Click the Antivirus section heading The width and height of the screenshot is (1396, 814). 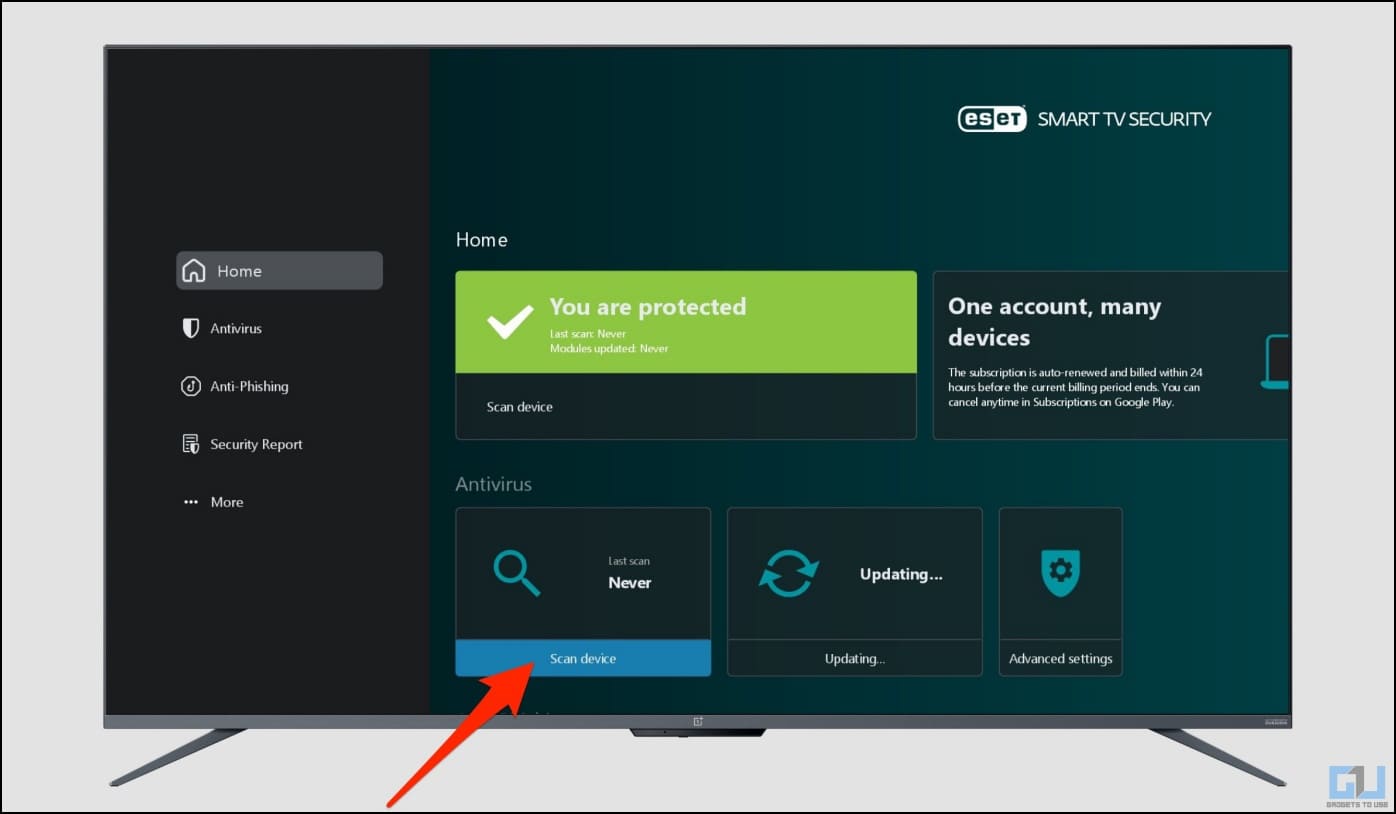(x=494, y=484)
